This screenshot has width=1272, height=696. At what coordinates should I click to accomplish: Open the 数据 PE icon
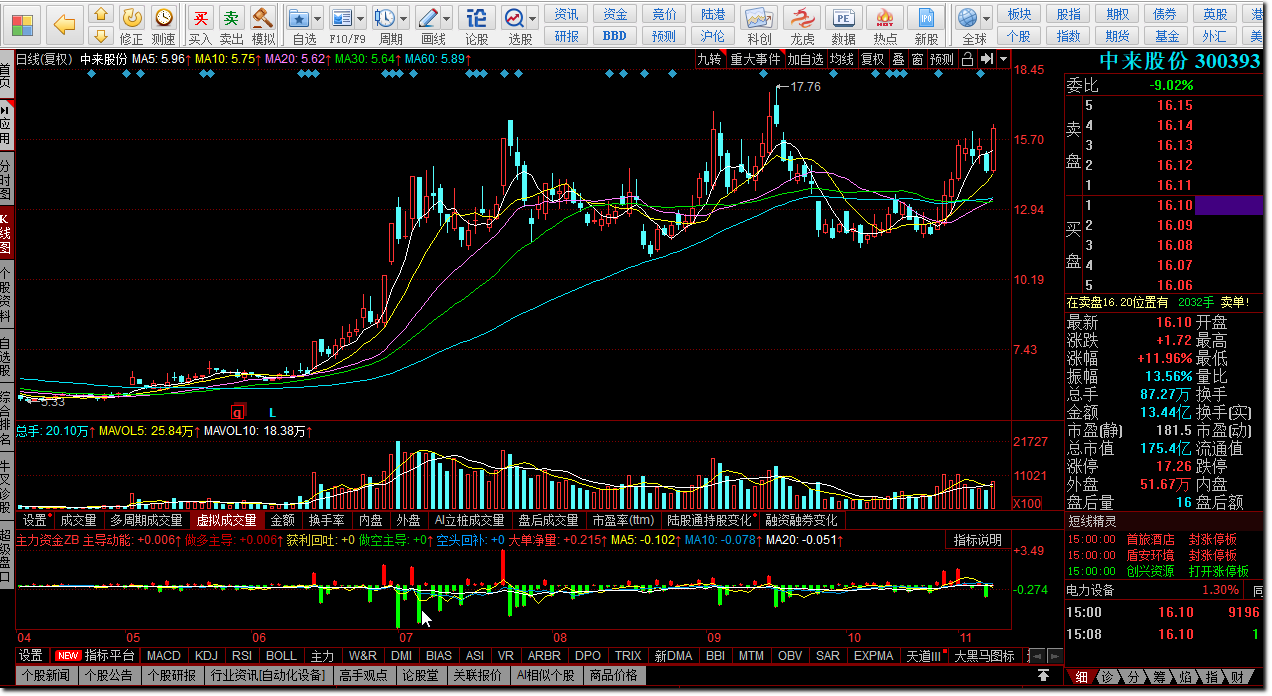843,18
